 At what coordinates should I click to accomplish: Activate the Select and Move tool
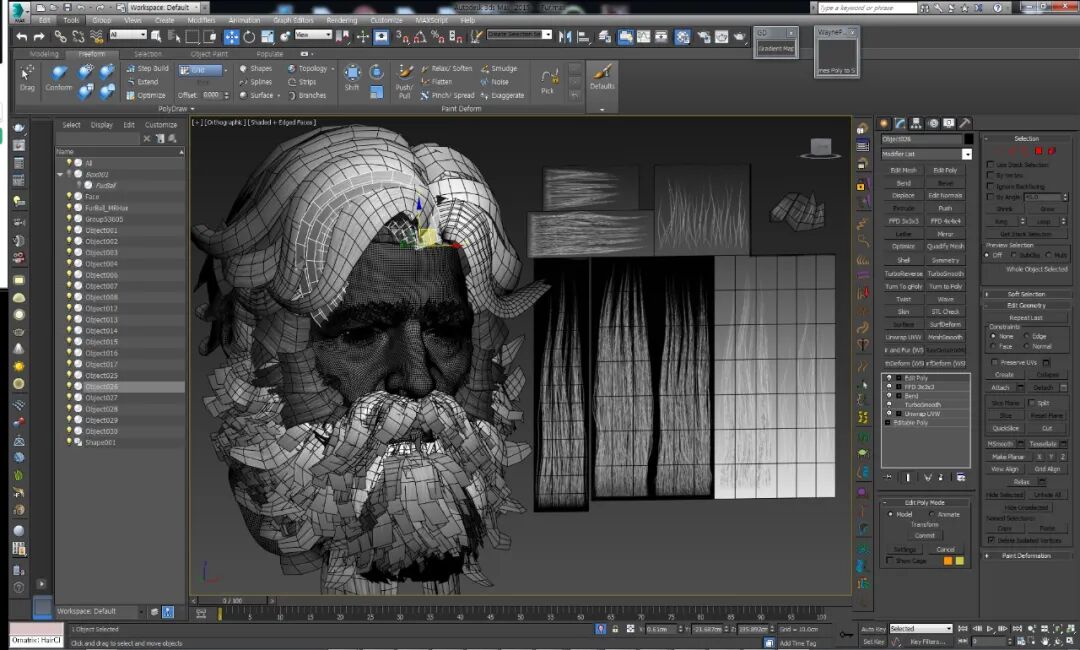point(231,36)
